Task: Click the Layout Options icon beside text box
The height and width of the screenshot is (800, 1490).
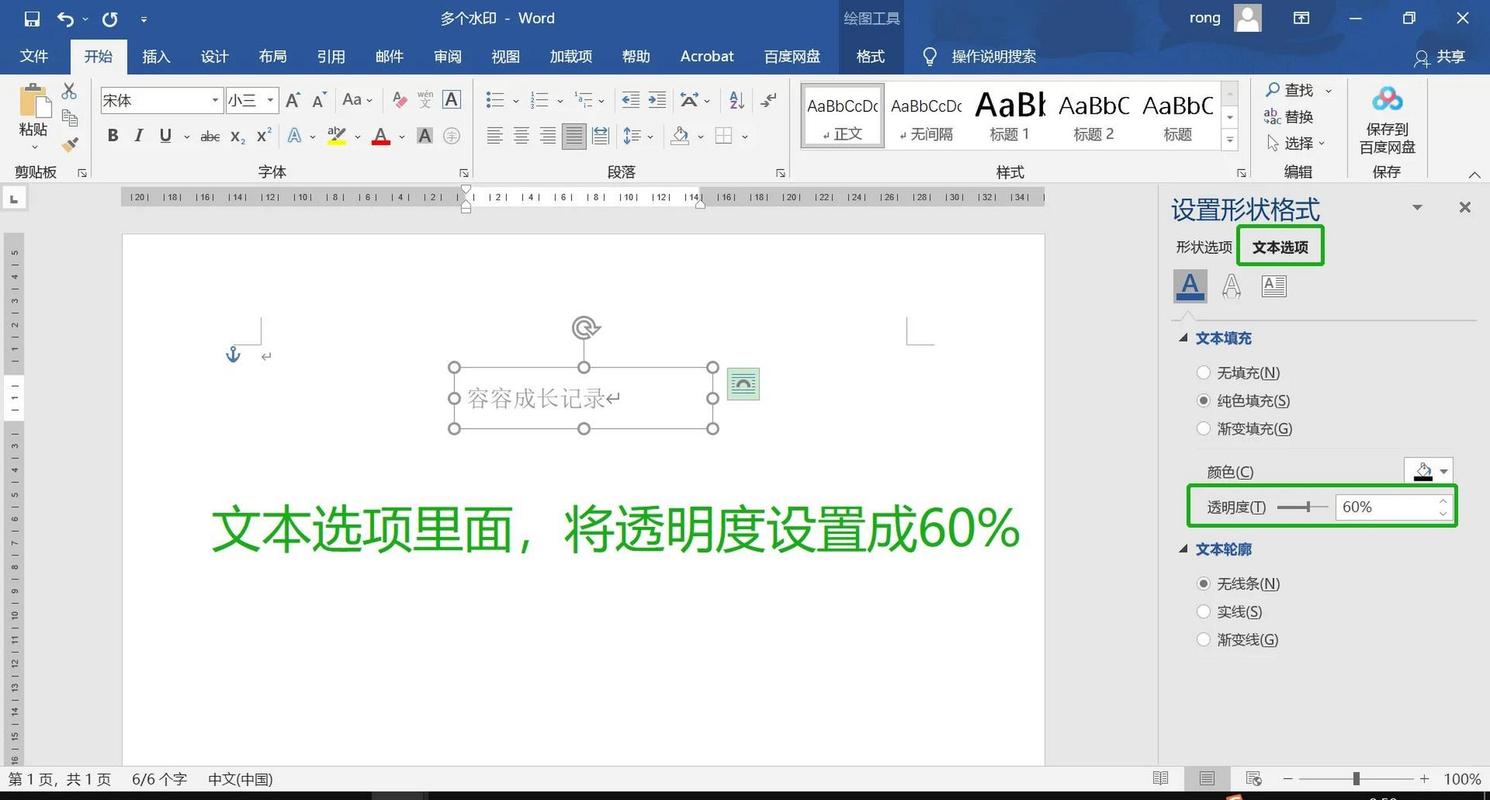Action: coord(743,384)
